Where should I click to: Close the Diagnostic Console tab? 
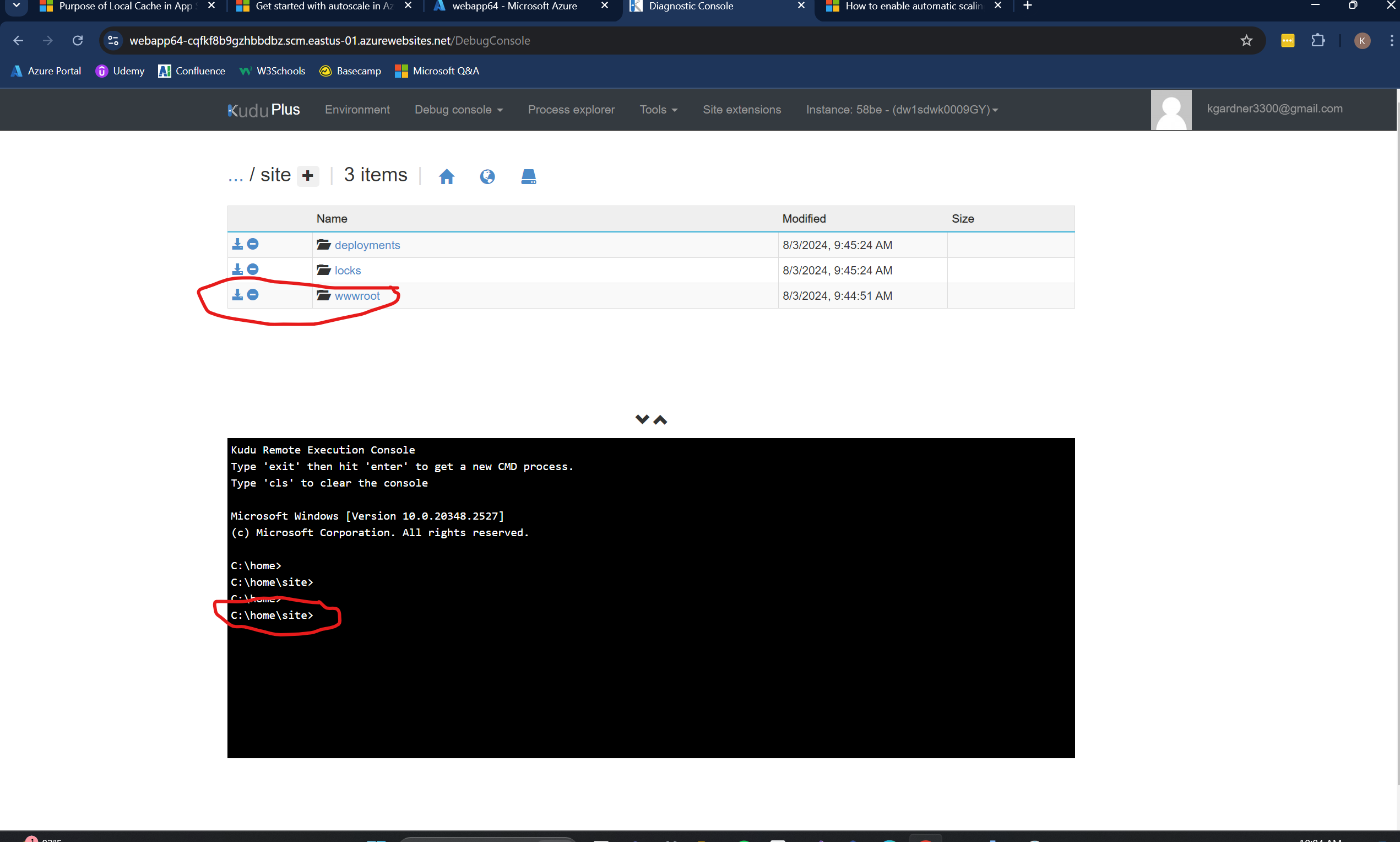pos(801,6)
